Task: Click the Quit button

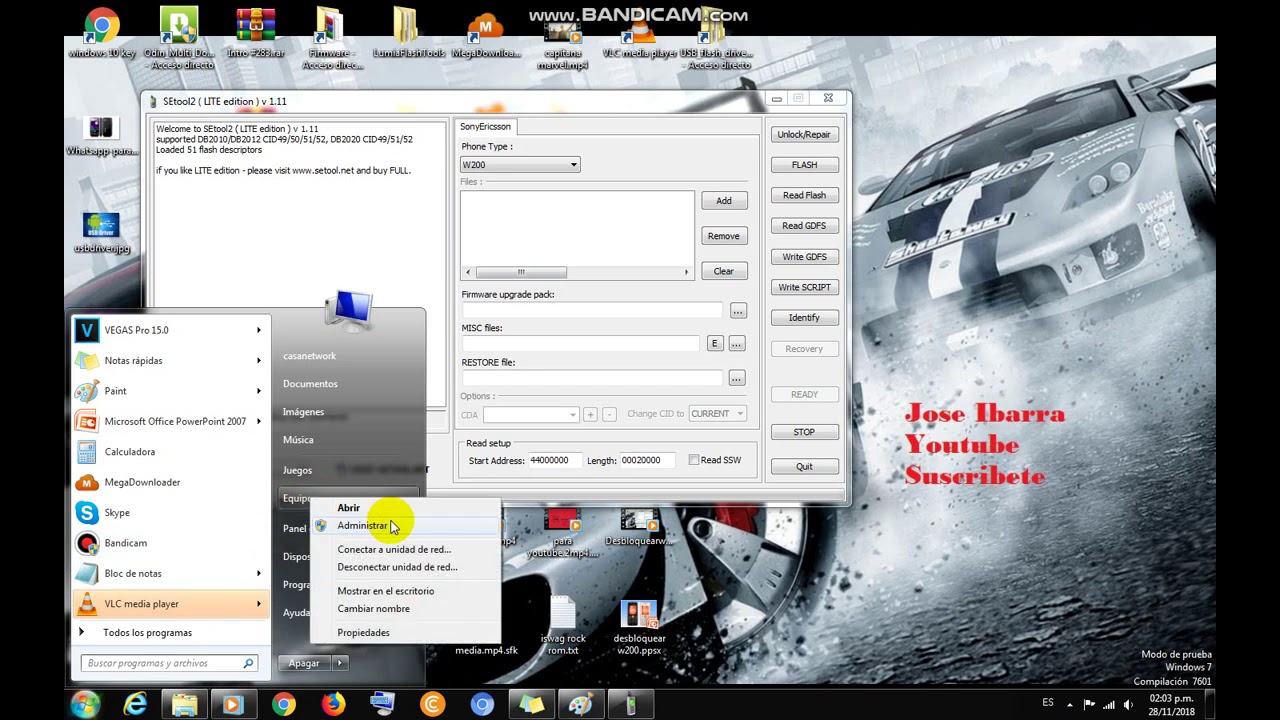Action: pyautogui.click(x=804, y=467)
